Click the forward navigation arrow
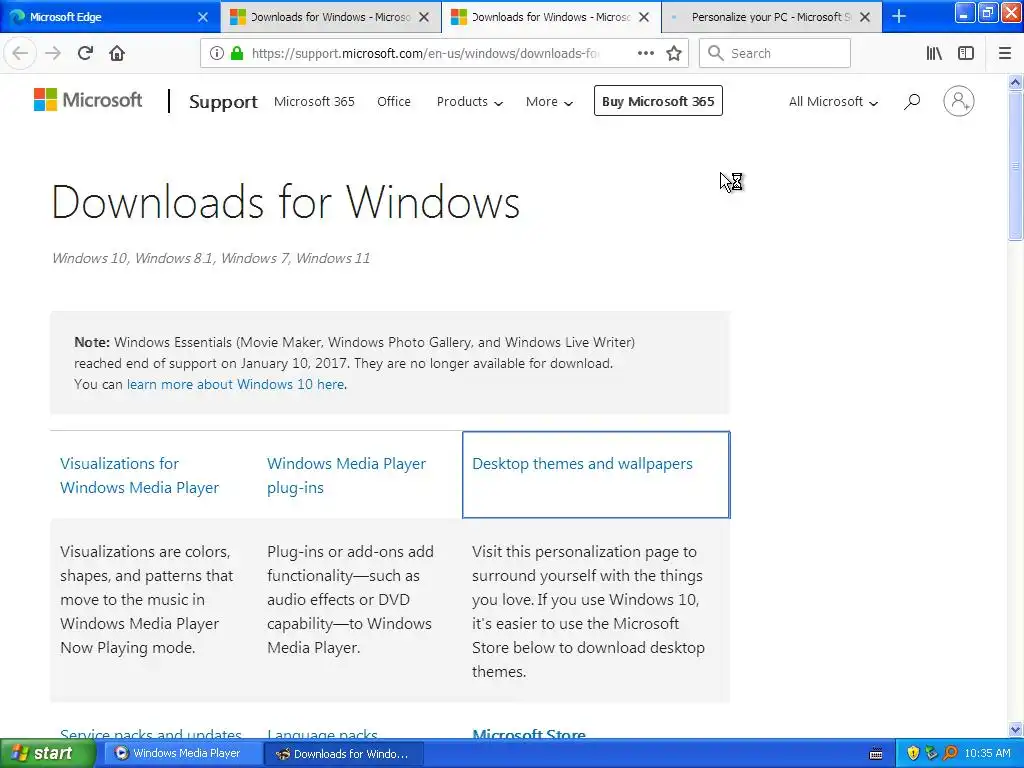The width and height of the screenshot is (1024, 768). [53, 53]
